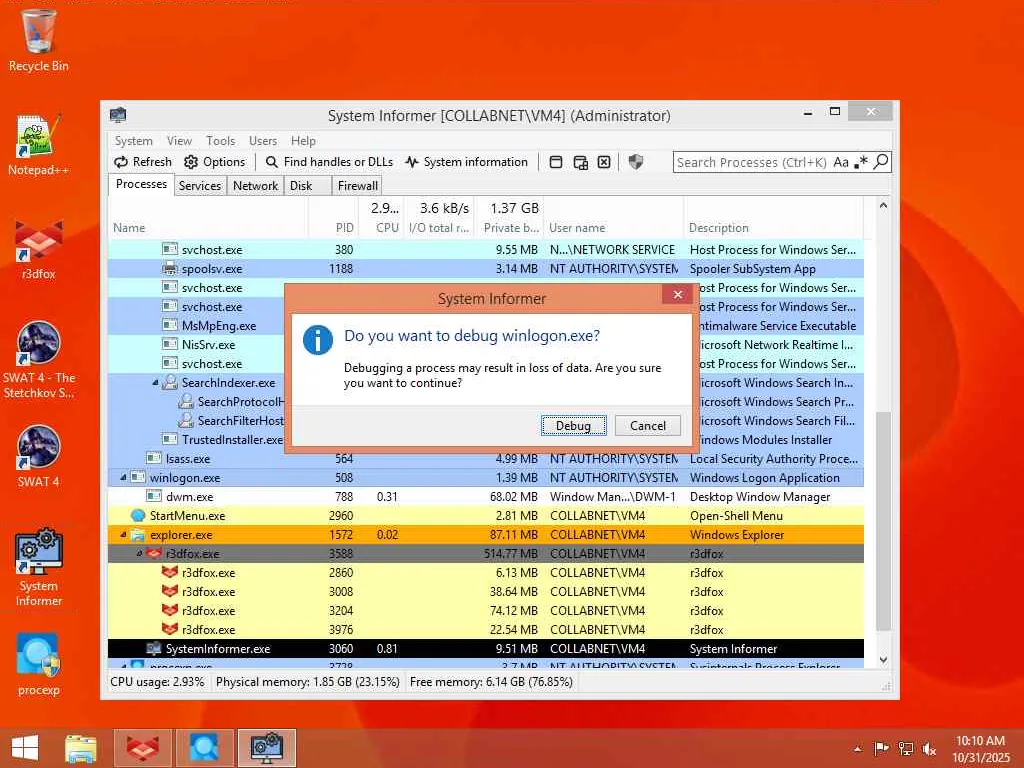Select the dwm.exe process row
This screenshot has height=768, width=1024.
coord(486,497)
